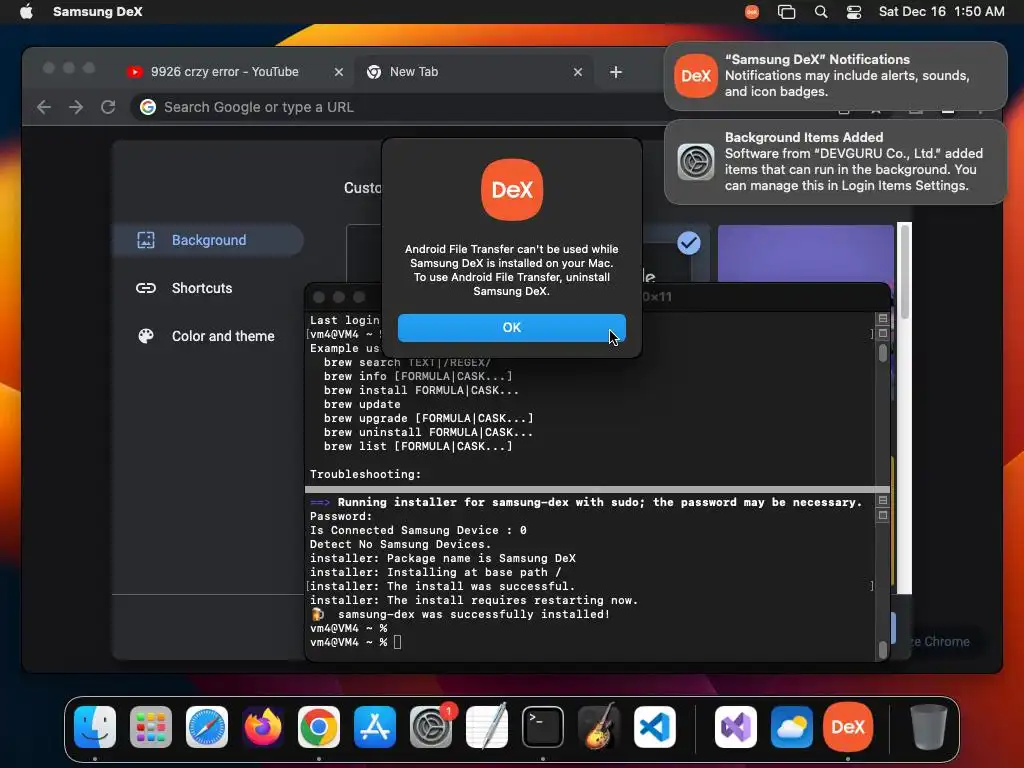Reload the Chrome page
The width and height of the screenshot is (1024, 768).
tap(108, 107)
